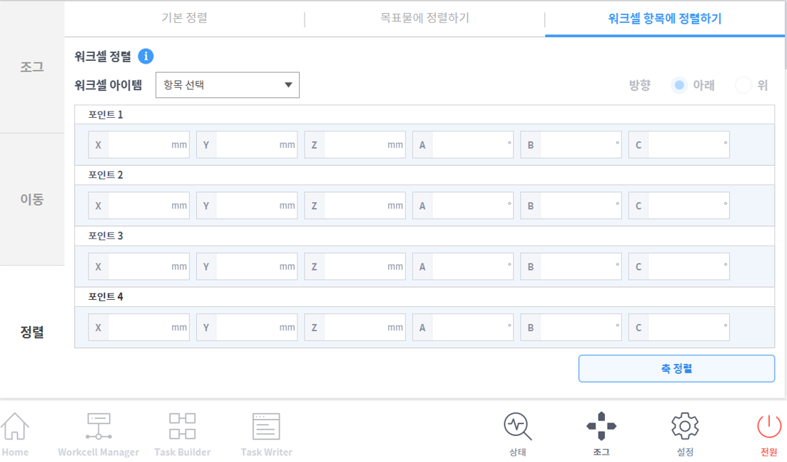The width and height of the screenshot is (787, 462).
Task: Open the 조그 side panel tab
Action: tap(32, 67)
